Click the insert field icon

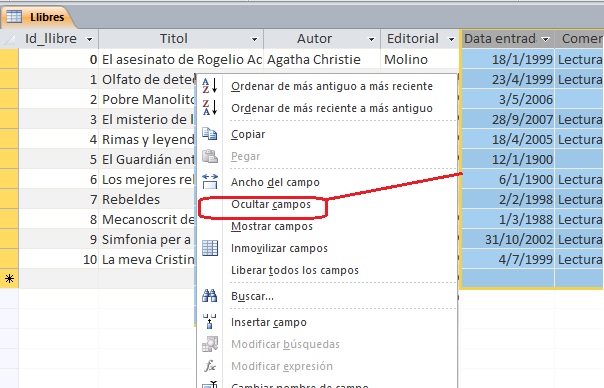point(210,321)
